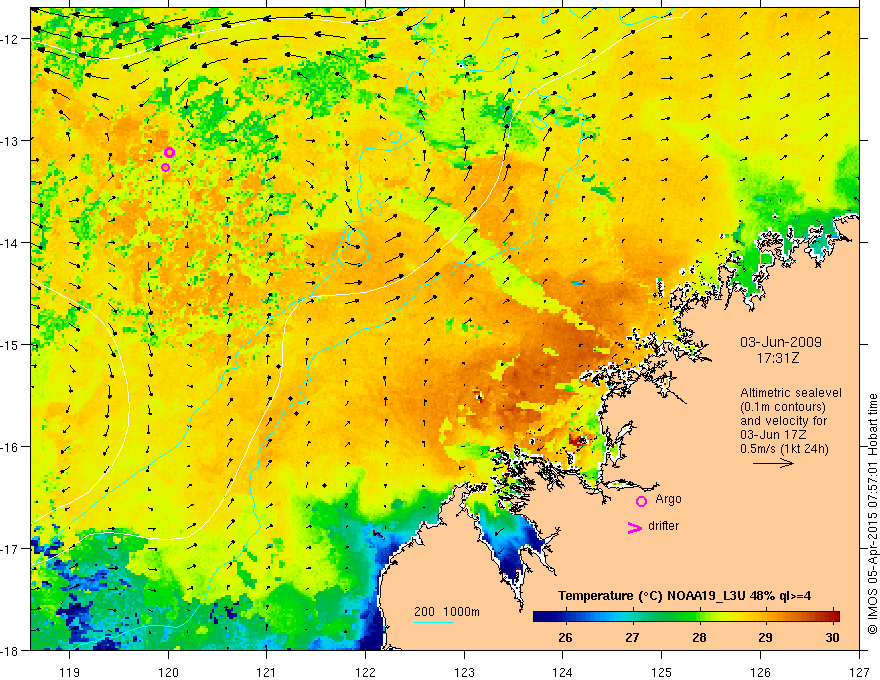Click the '126' longitude axis label
Image resolution: width=880 pixels, height=680 pixels.
click(x=760, y=672)
